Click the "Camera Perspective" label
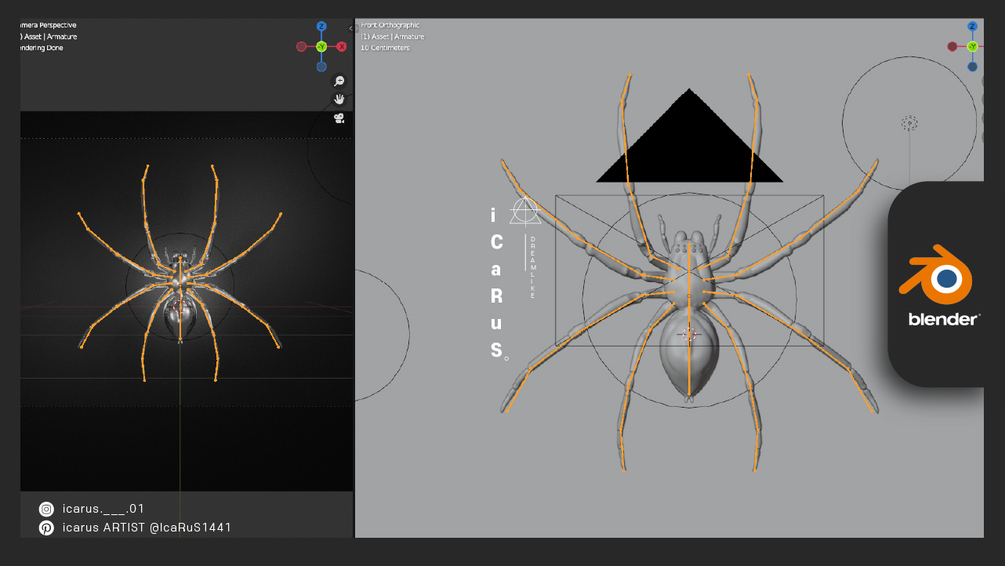This screenshot has width=1005, height=566. point(48,25)
